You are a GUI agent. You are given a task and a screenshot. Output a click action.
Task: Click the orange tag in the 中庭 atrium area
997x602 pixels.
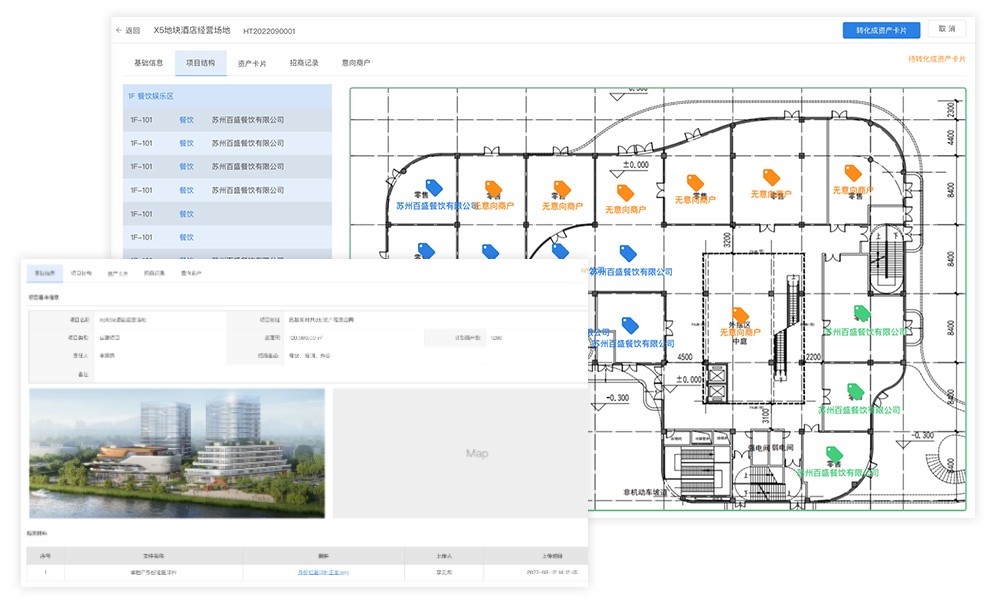tap(740, 315)
